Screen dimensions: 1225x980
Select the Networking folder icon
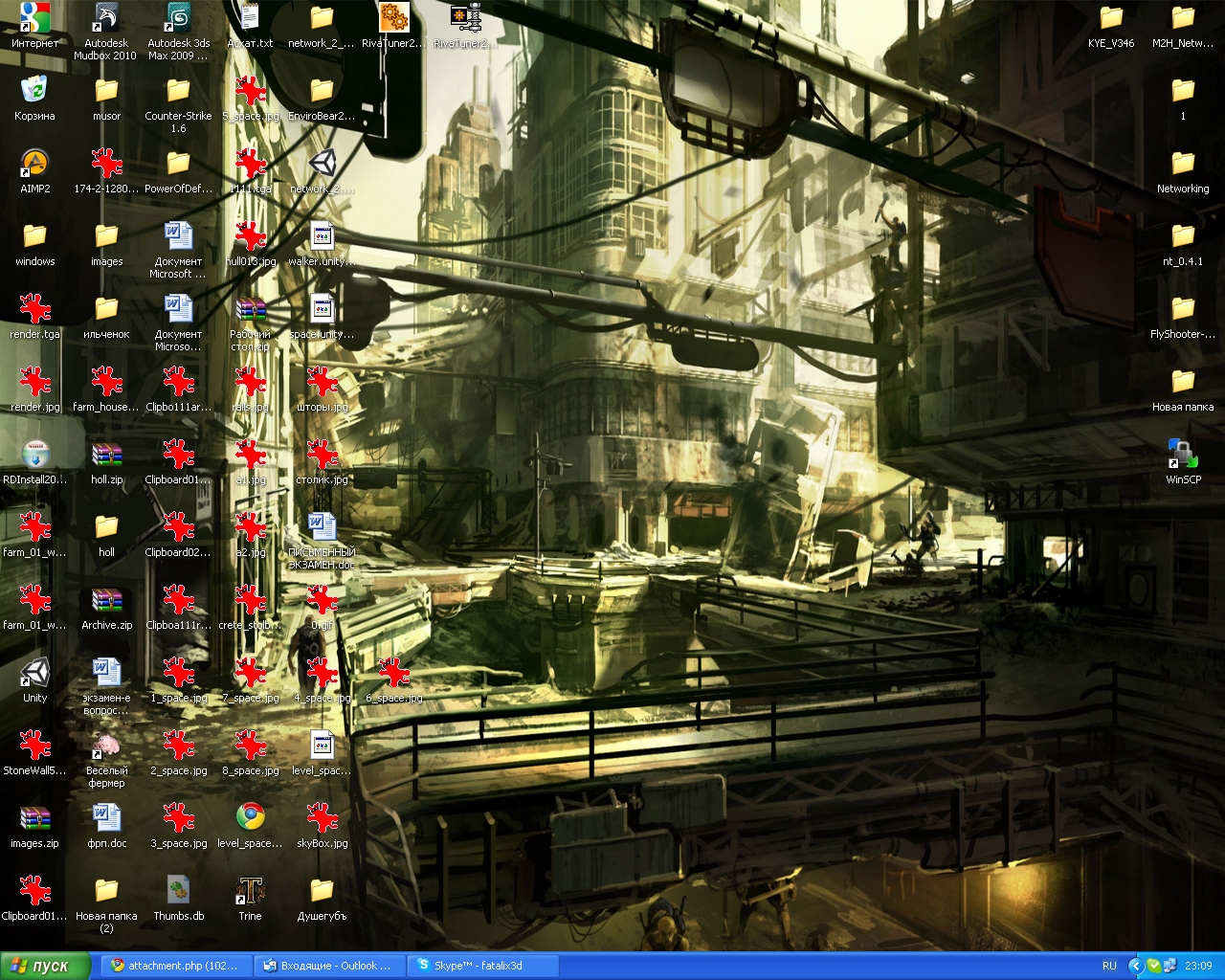click(1183, 165)
